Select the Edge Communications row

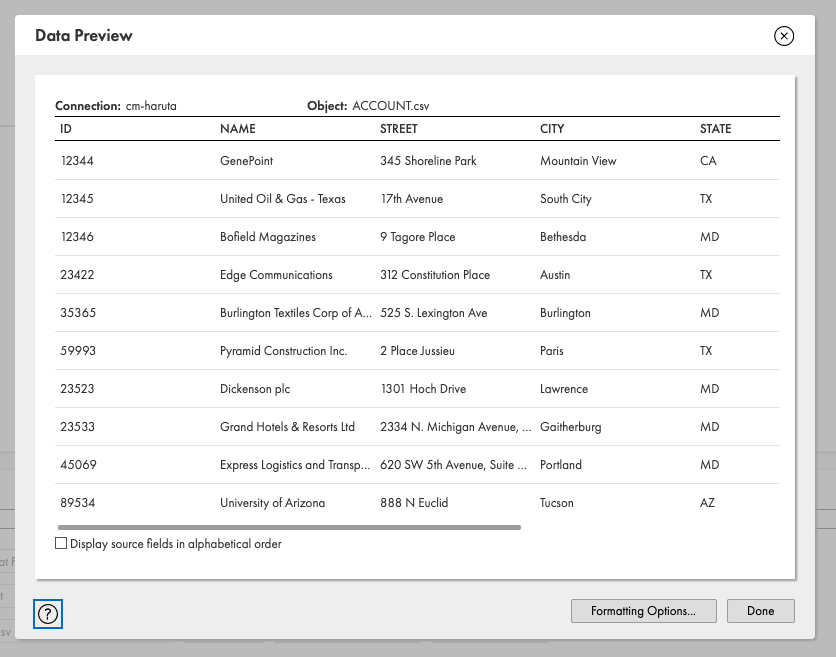pyautogui.click(x=417, y=275)
